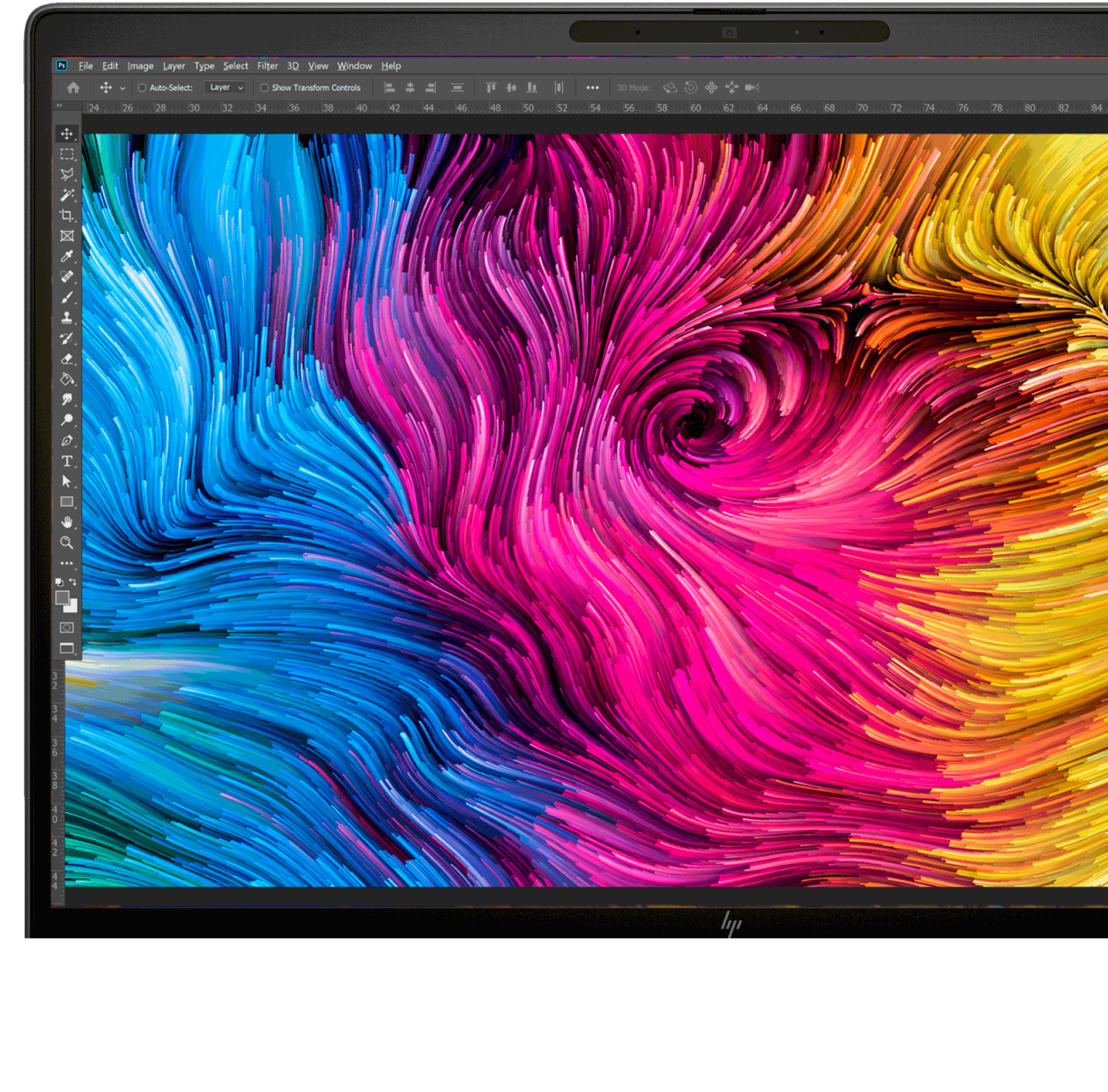Open the Photoshop Home screen
This screenshot has height=1092, width=1108.
tap(73, 87)
